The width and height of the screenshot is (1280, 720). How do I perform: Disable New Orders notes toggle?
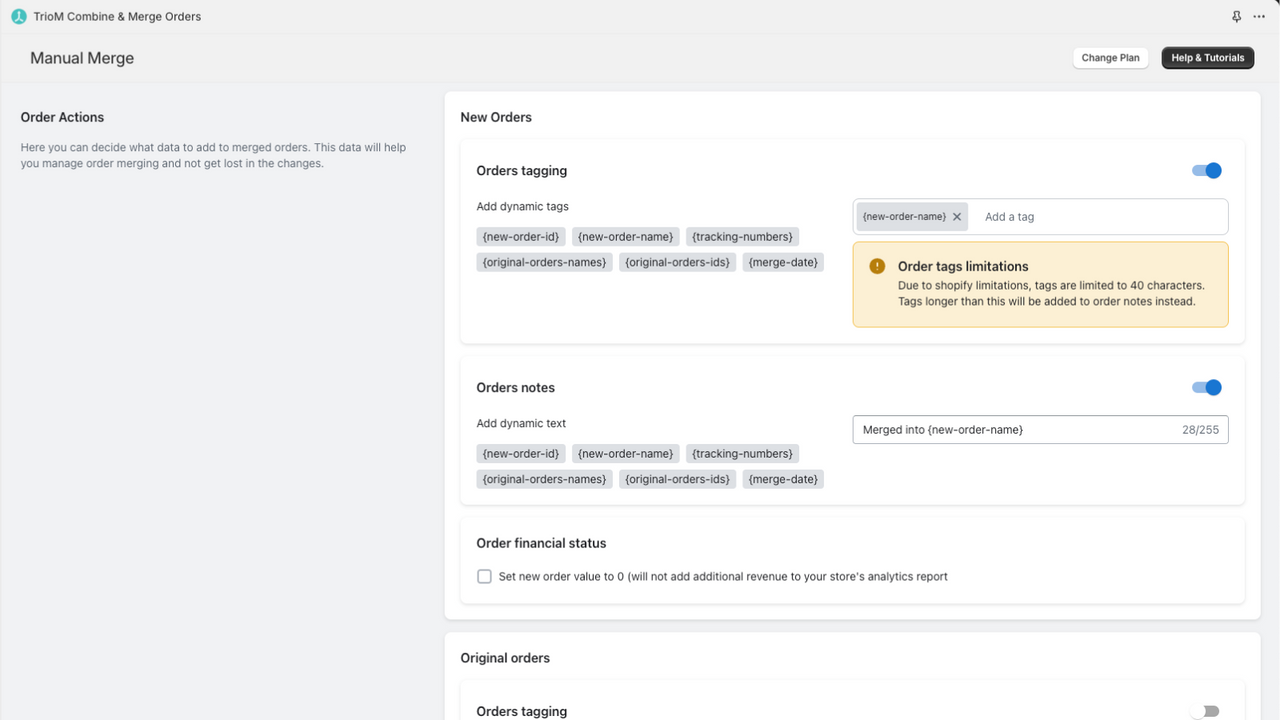tap(1207, 388)
